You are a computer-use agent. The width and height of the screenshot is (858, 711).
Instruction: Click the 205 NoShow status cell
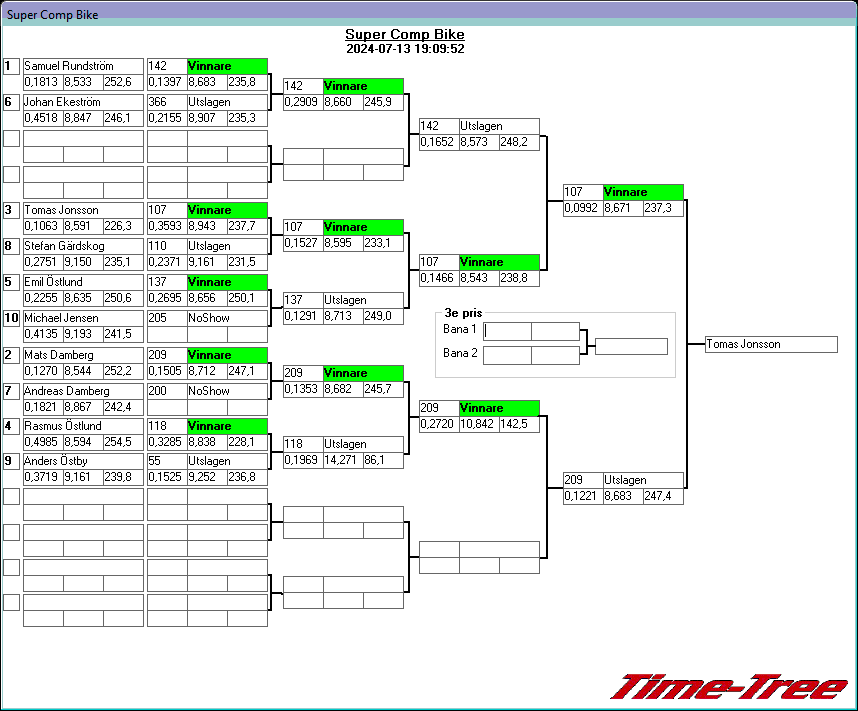pos(228,319)
